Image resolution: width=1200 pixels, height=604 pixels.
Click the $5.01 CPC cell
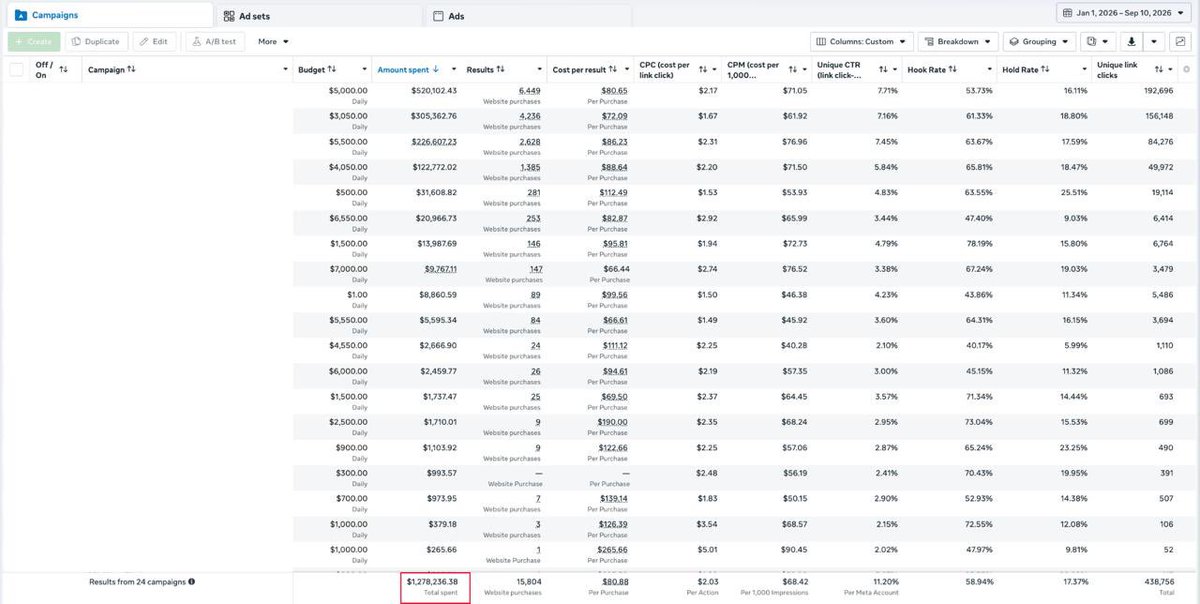point(706,549)
